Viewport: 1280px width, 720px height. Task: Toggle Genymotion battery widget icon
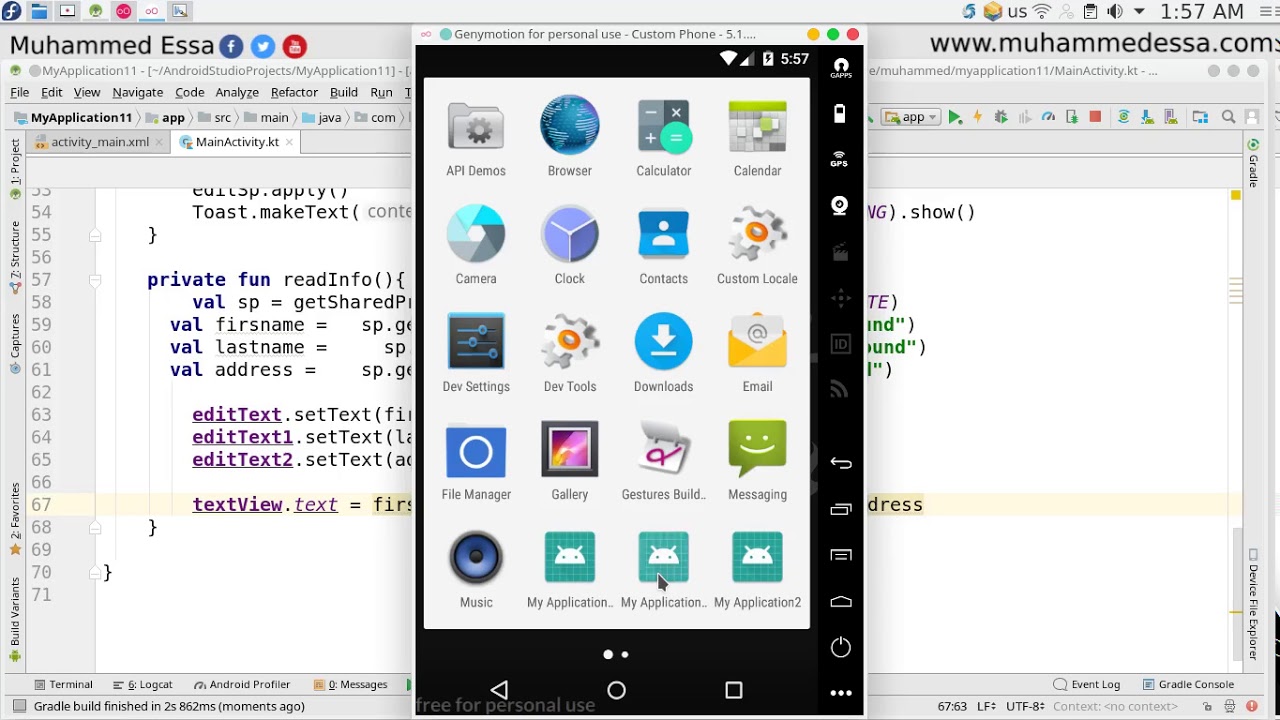tap(840, 114)
